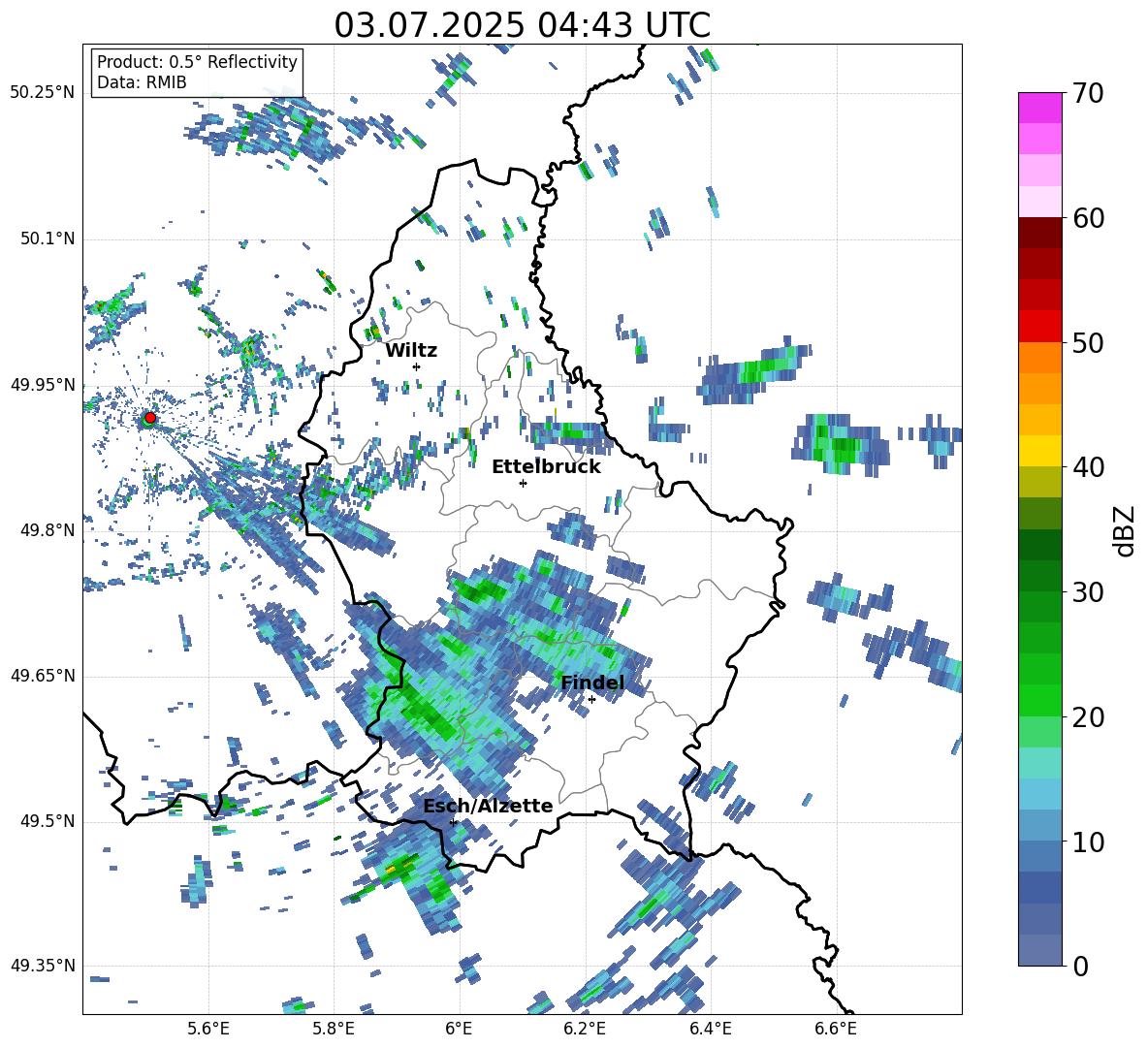Click the cross marker below Esch/Alzette
1148x1048 pixels.
[453, 822]
